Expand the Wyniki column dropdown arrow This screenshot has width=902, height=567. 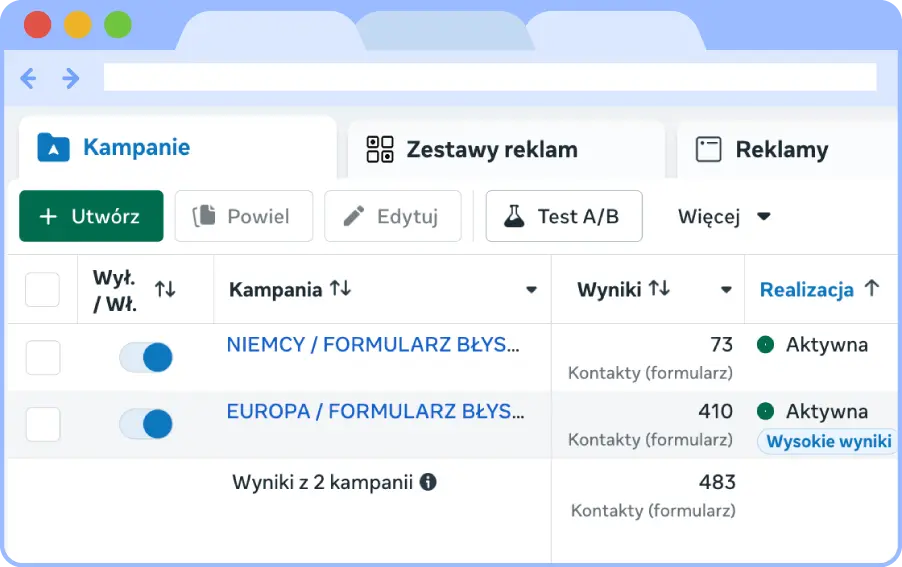pos(727,291)
